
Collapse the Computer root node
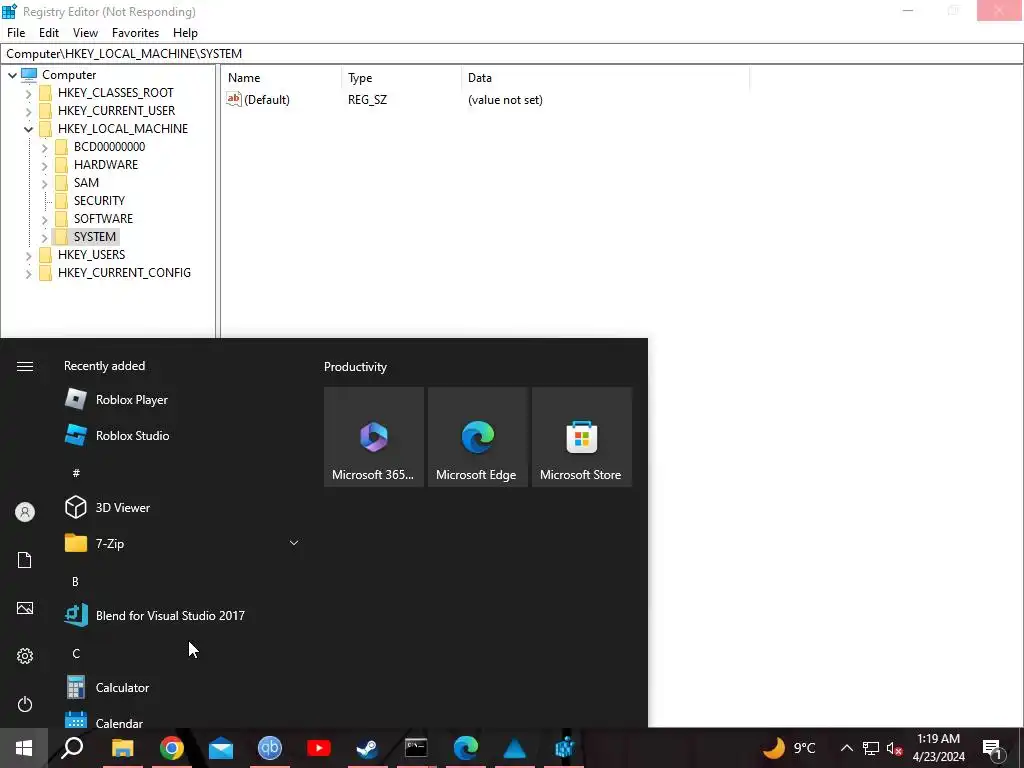coord(12,75)
